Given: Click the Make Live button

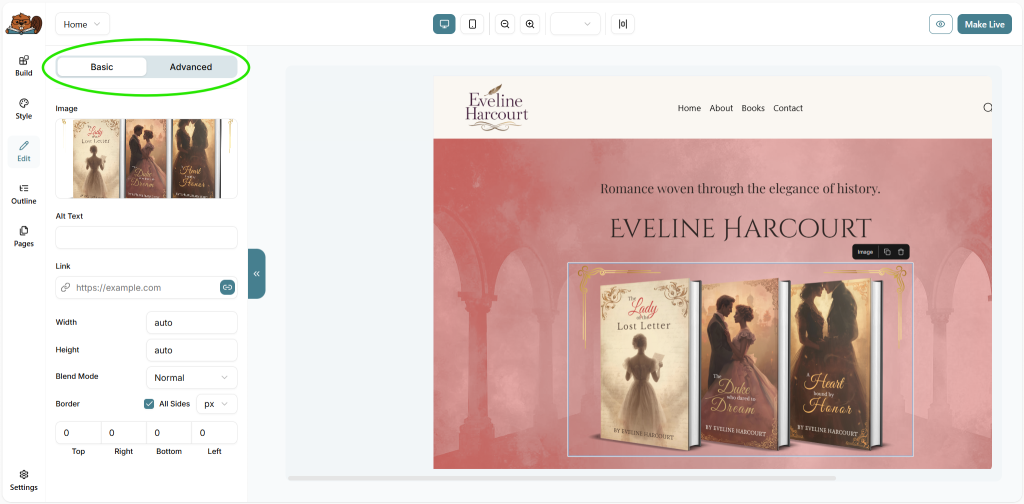Looking at the screenshot, I should pos(984,24).
